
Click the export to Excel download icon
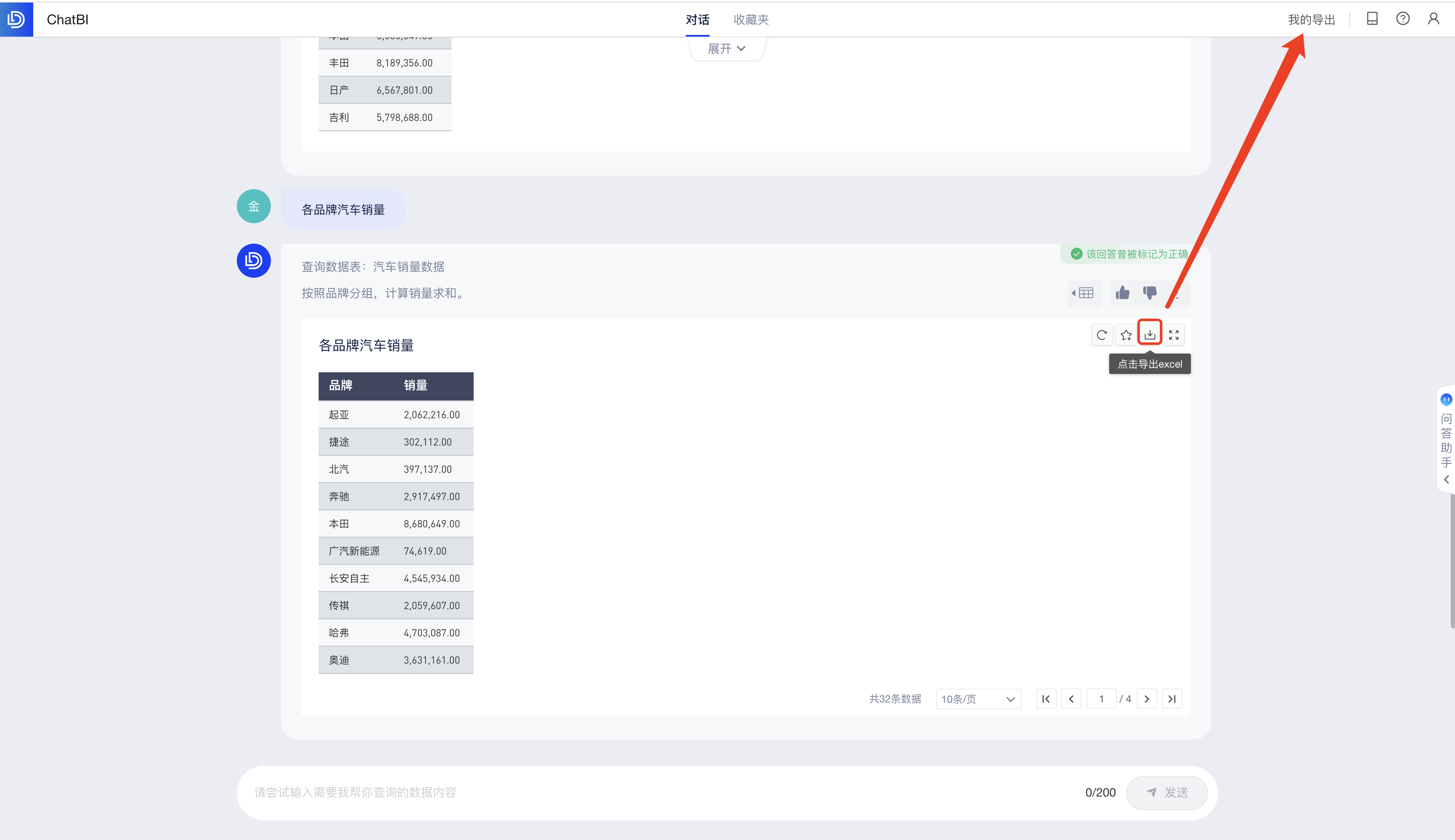tap(1149, 335)
